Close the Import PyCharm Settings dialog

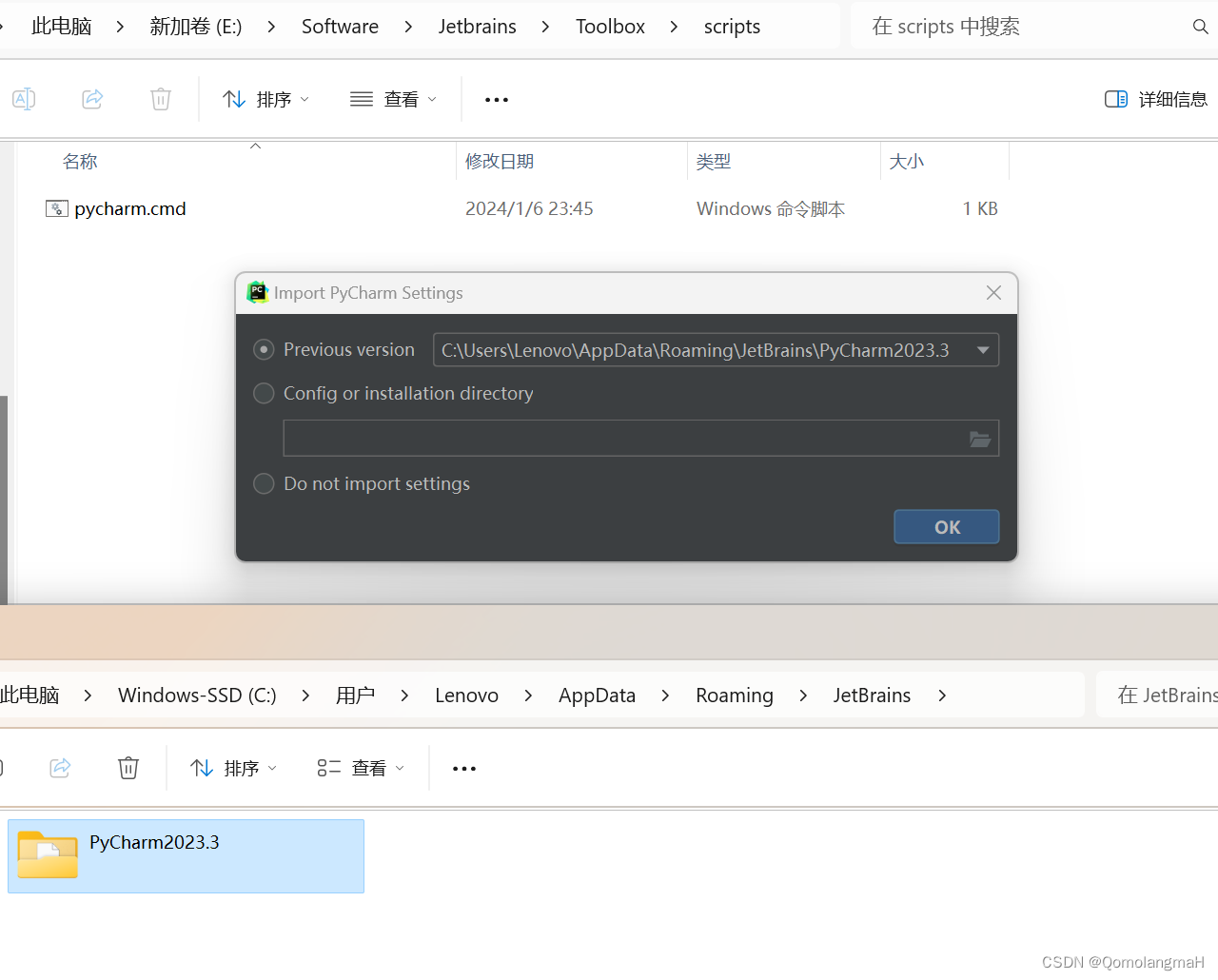(x=993, y=293)
